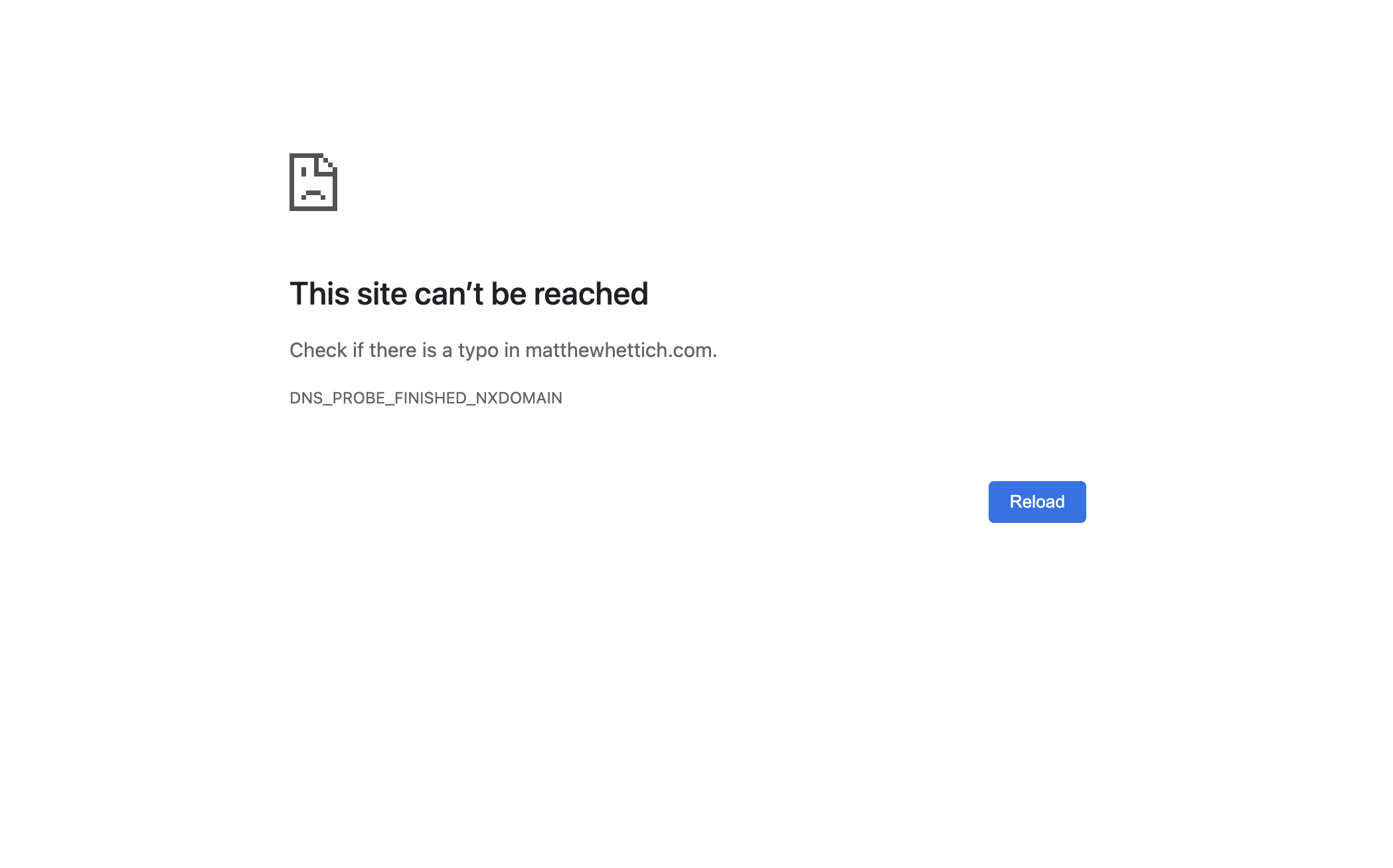
Task: Click the word "reached" in the heading
Action: 591,293
